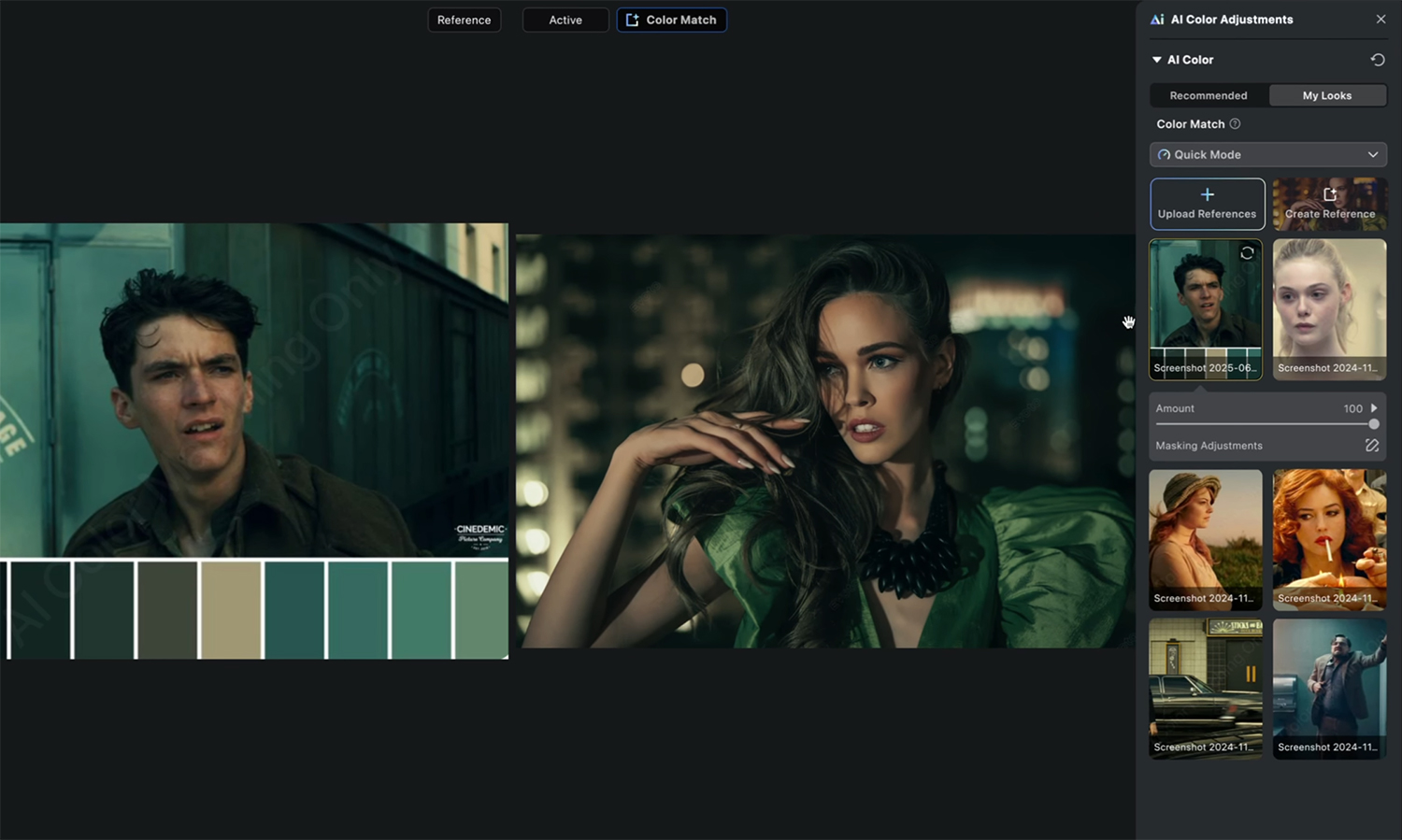Collapse the AI Color section
The width and height of the screenshot is (1402, 840).
pos(1157,60)
